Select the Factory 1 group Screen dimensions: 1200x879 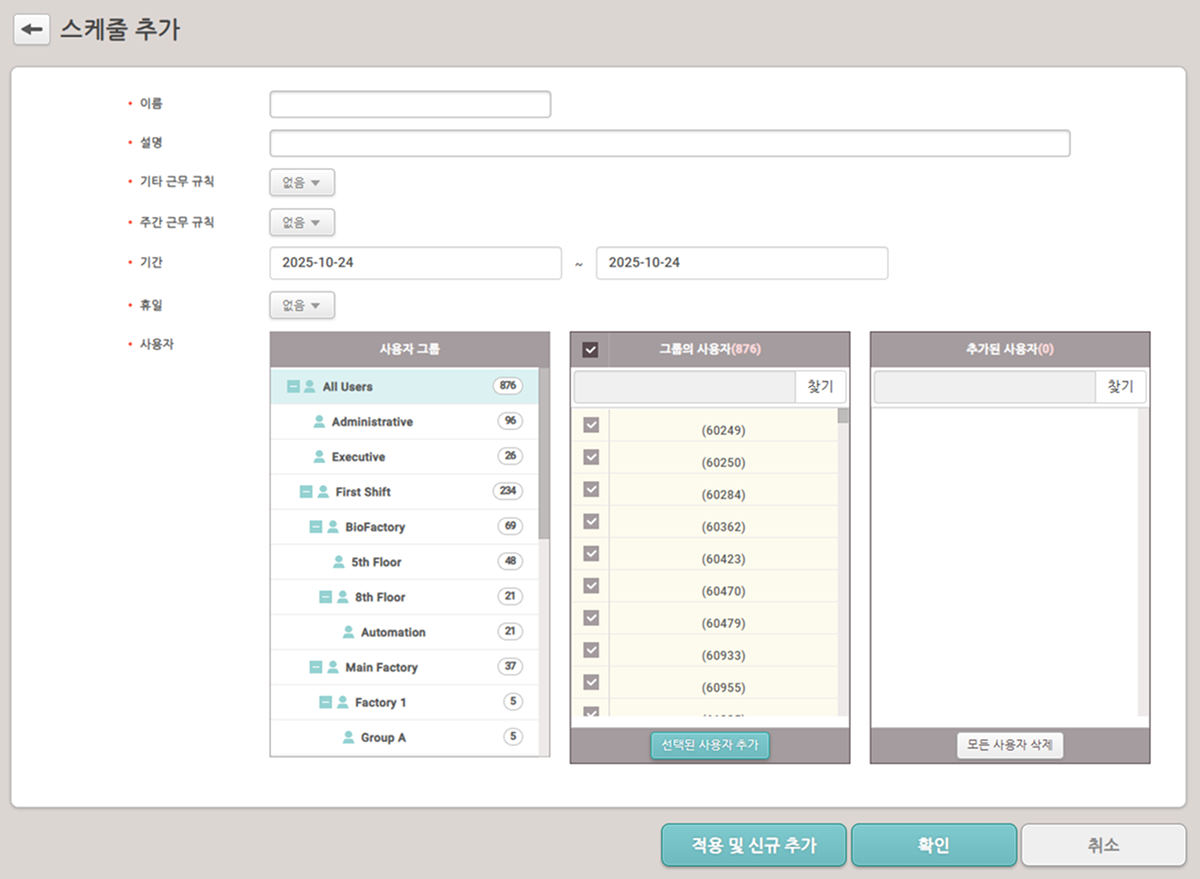[380, 702]
